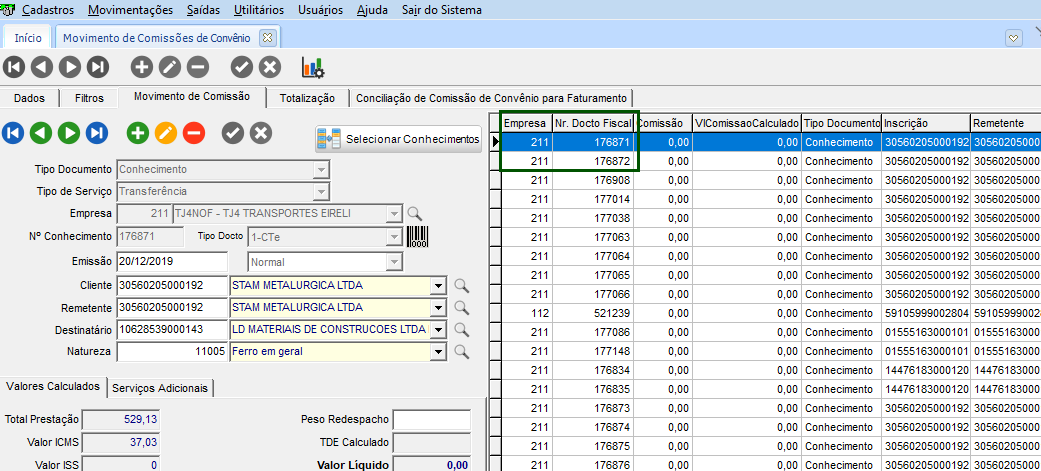
Task: Select grid row with document number 176908
Action: [596, 180]
